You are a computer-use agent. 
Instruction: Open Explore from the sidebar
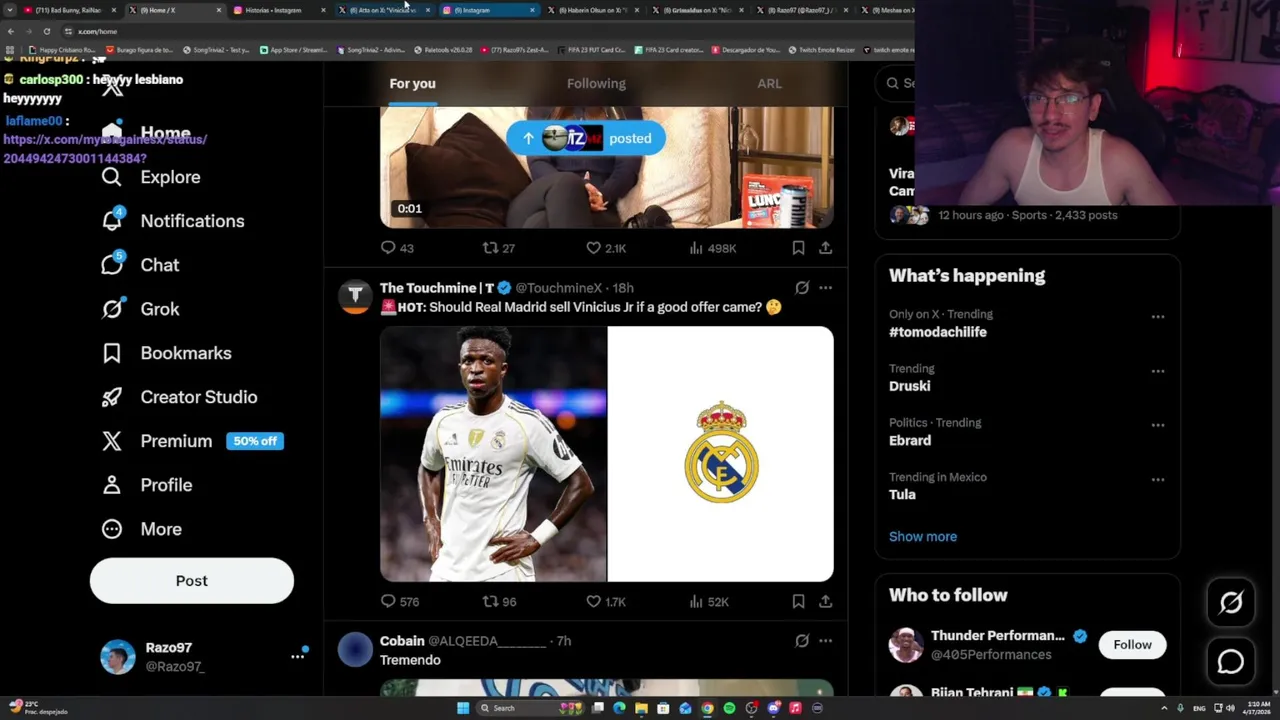tap(151, 177)
